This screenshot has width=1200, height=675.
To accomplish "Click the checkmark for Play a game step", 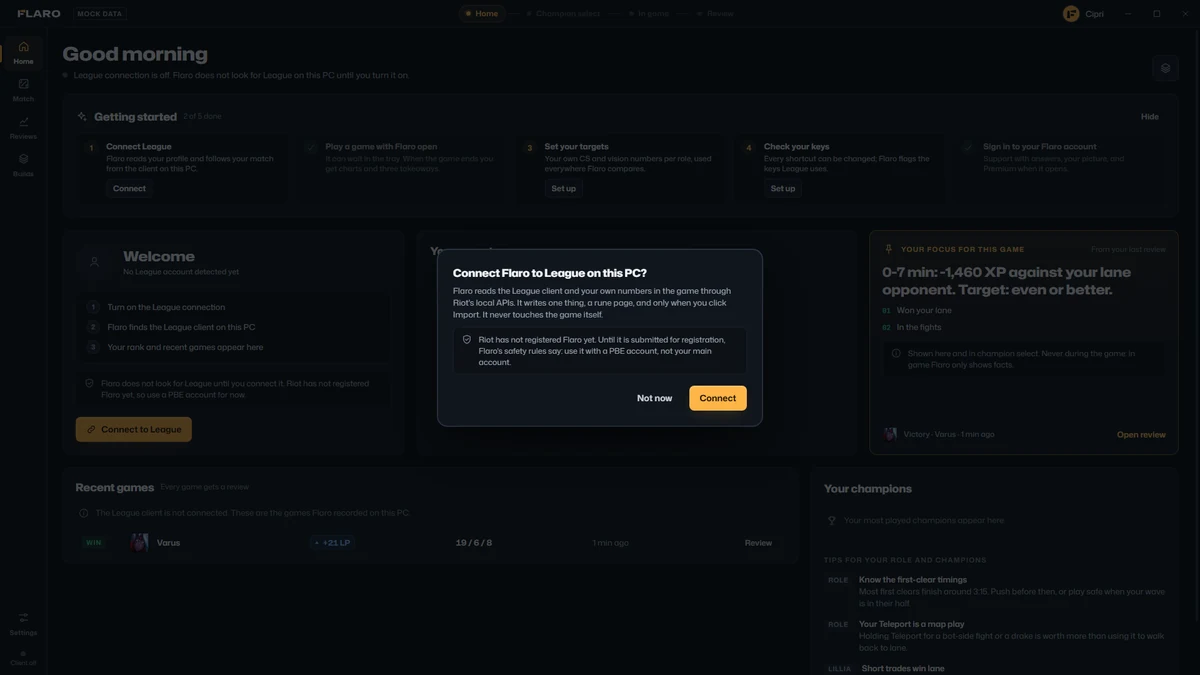I will pyautogui.click(x=312, y=147).
